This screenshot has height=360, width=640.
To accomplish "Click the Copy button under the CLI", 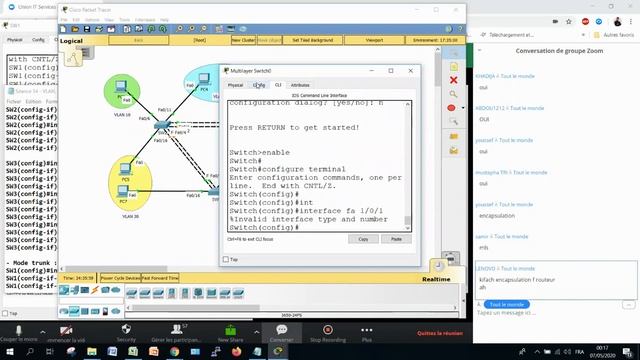I will click(363, 239).
